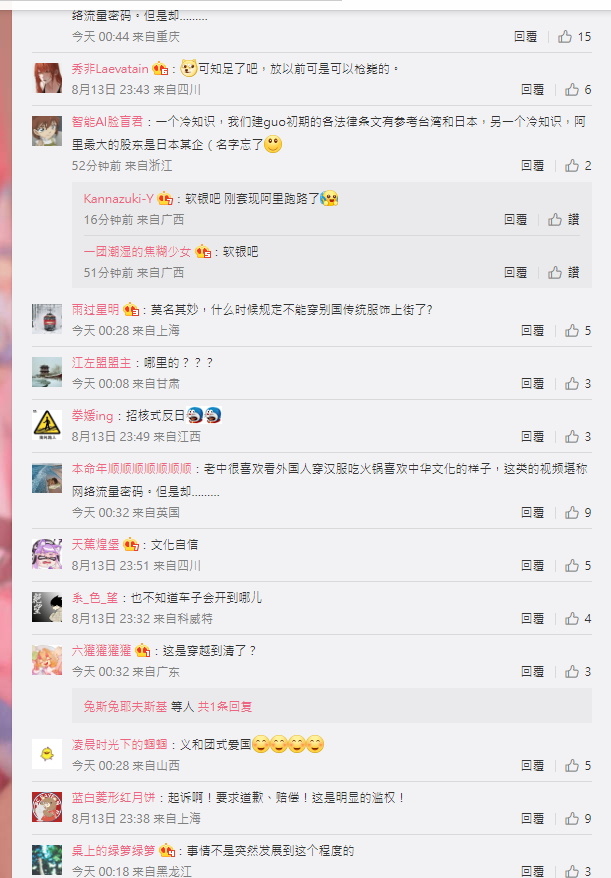The height and width of the screenshot is (878, 611).
Task: Reply to 拳媛ing's comment
Action: [532, 437]
